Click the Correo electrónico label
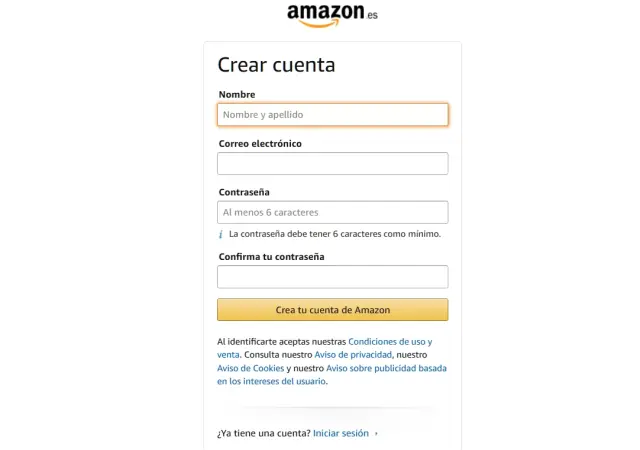Viewport: 640px width, 450px height. (260, 144)
